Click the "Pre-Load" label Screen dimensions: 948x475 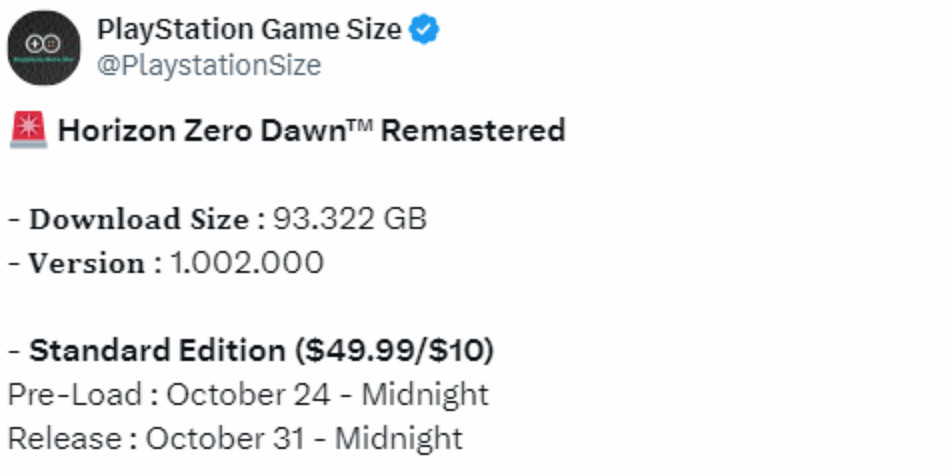[74, 394]
